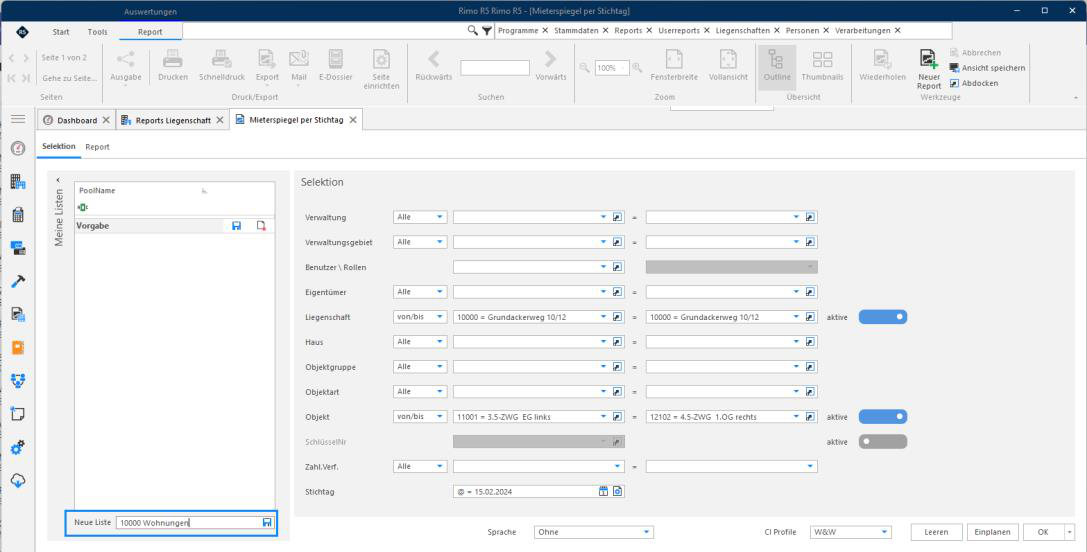The height and width of the screenshot is (552, 1087).
Task: Save the Neue Liste with disk icon
Action: (267, 523)
